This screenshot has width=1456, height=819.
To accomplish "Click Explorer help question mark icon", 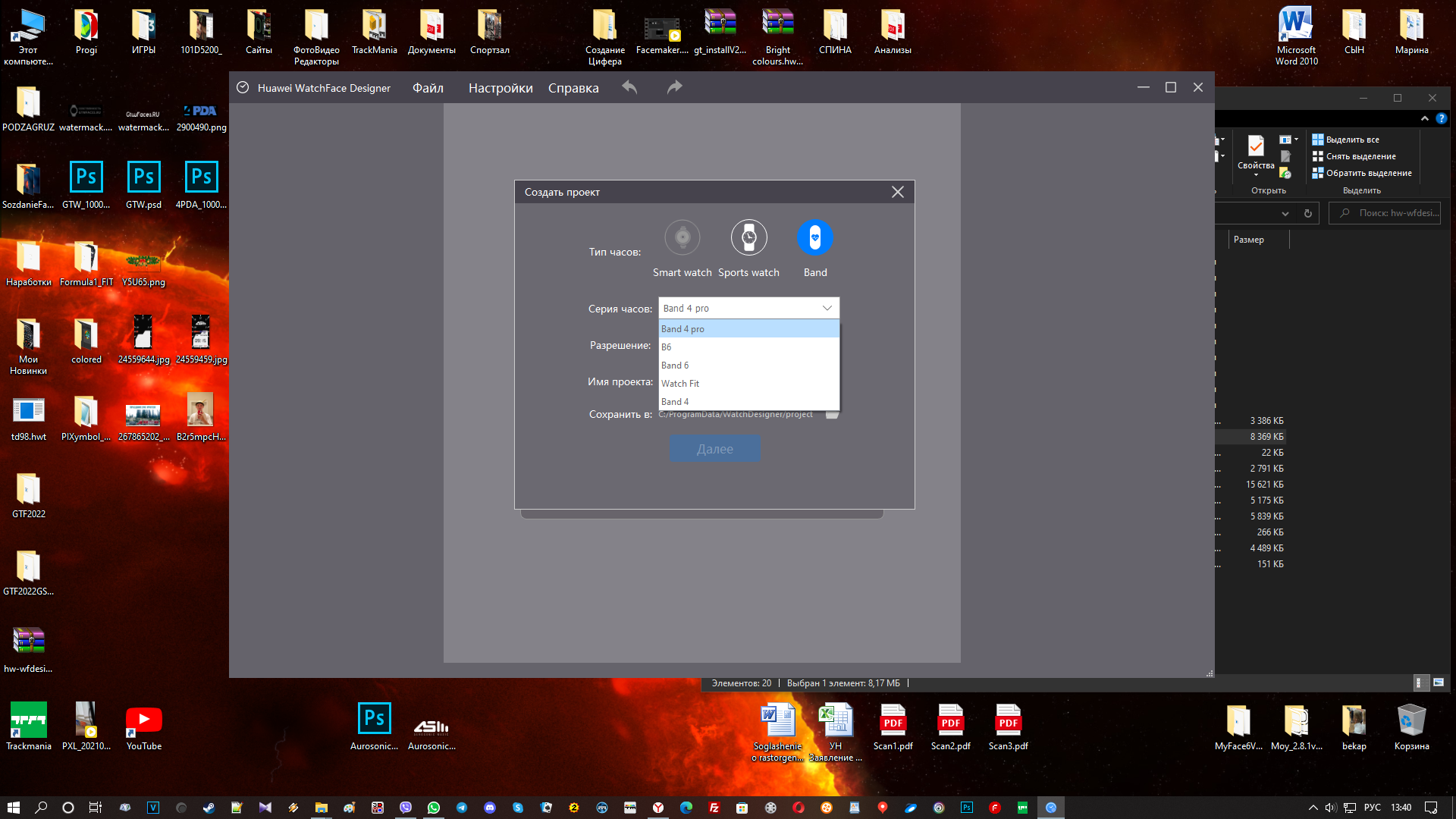I will click(x=1442, y=118).
